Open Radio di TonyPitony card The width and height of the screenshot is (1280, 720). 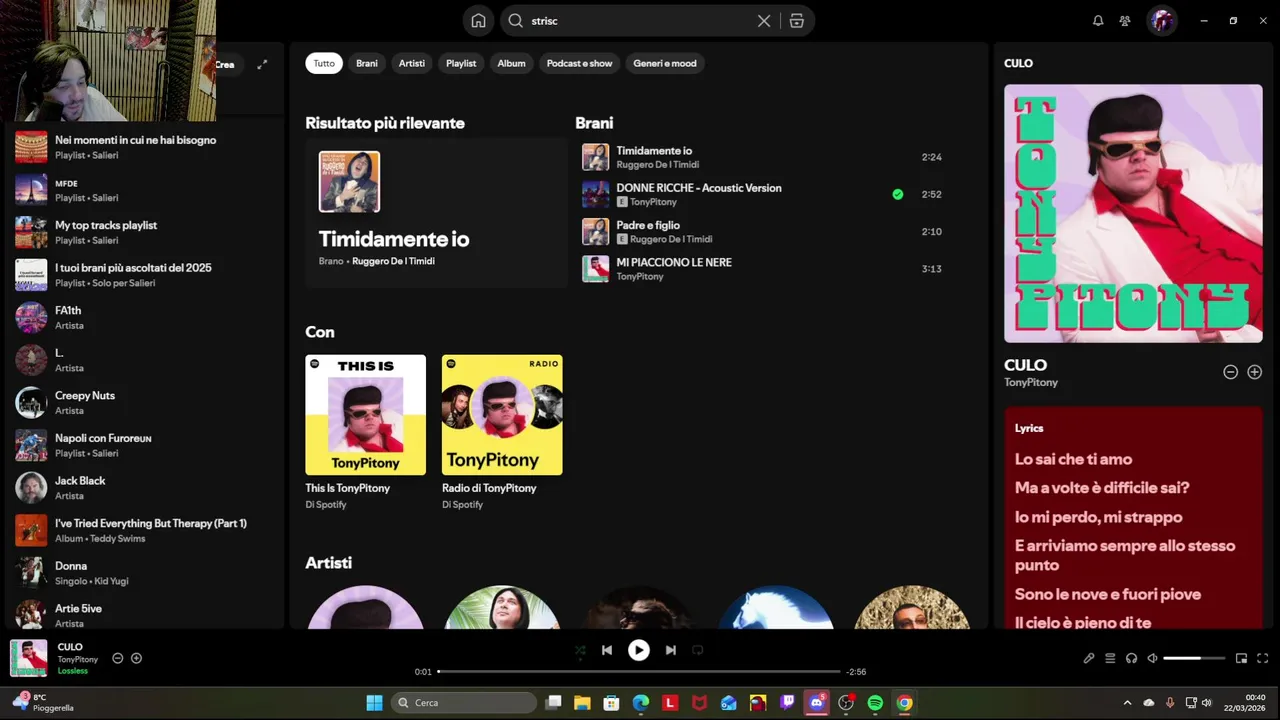pyautogui.click(x=502, y=432)
